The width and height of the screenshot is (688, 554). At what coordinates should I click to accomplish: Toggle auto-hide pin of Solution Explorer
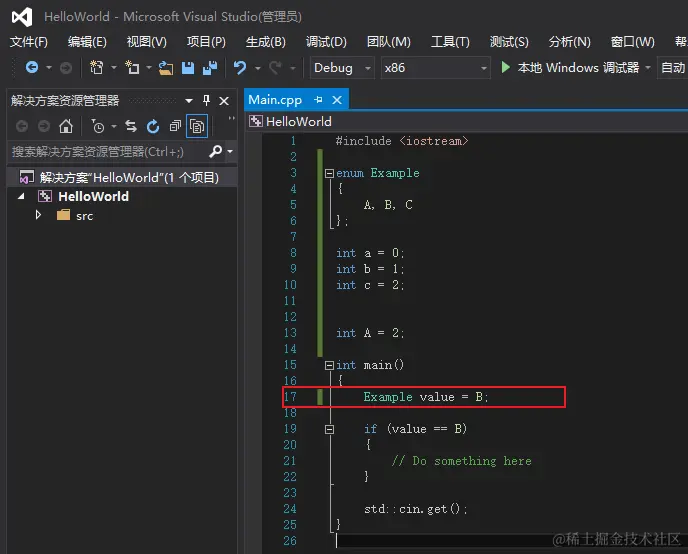point(206,101)
